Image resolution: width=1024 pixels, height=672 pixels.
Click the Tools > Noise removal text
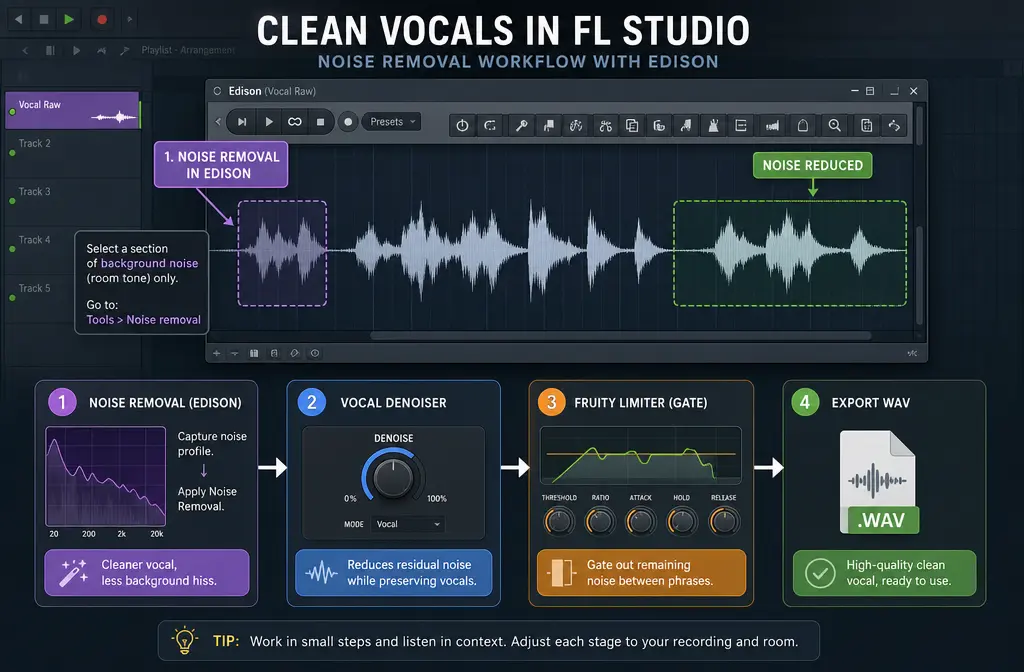[x=144, y=320]
